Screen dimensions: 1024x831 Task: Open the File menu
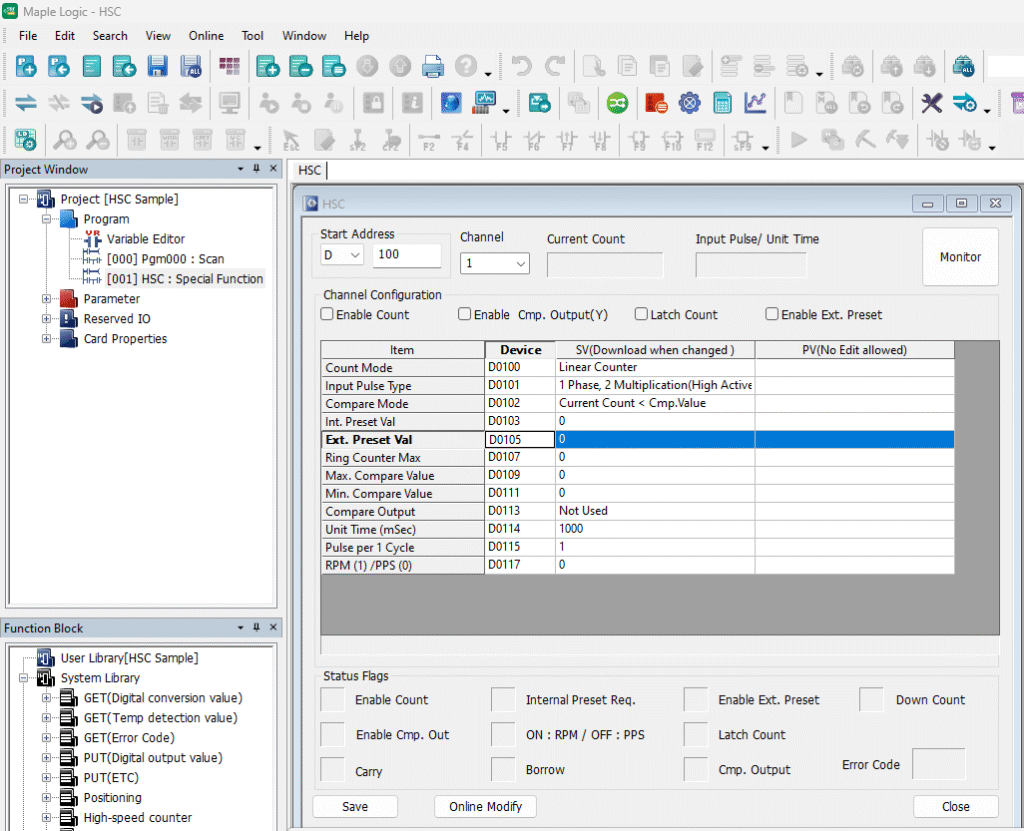click(x=28, y=36)
